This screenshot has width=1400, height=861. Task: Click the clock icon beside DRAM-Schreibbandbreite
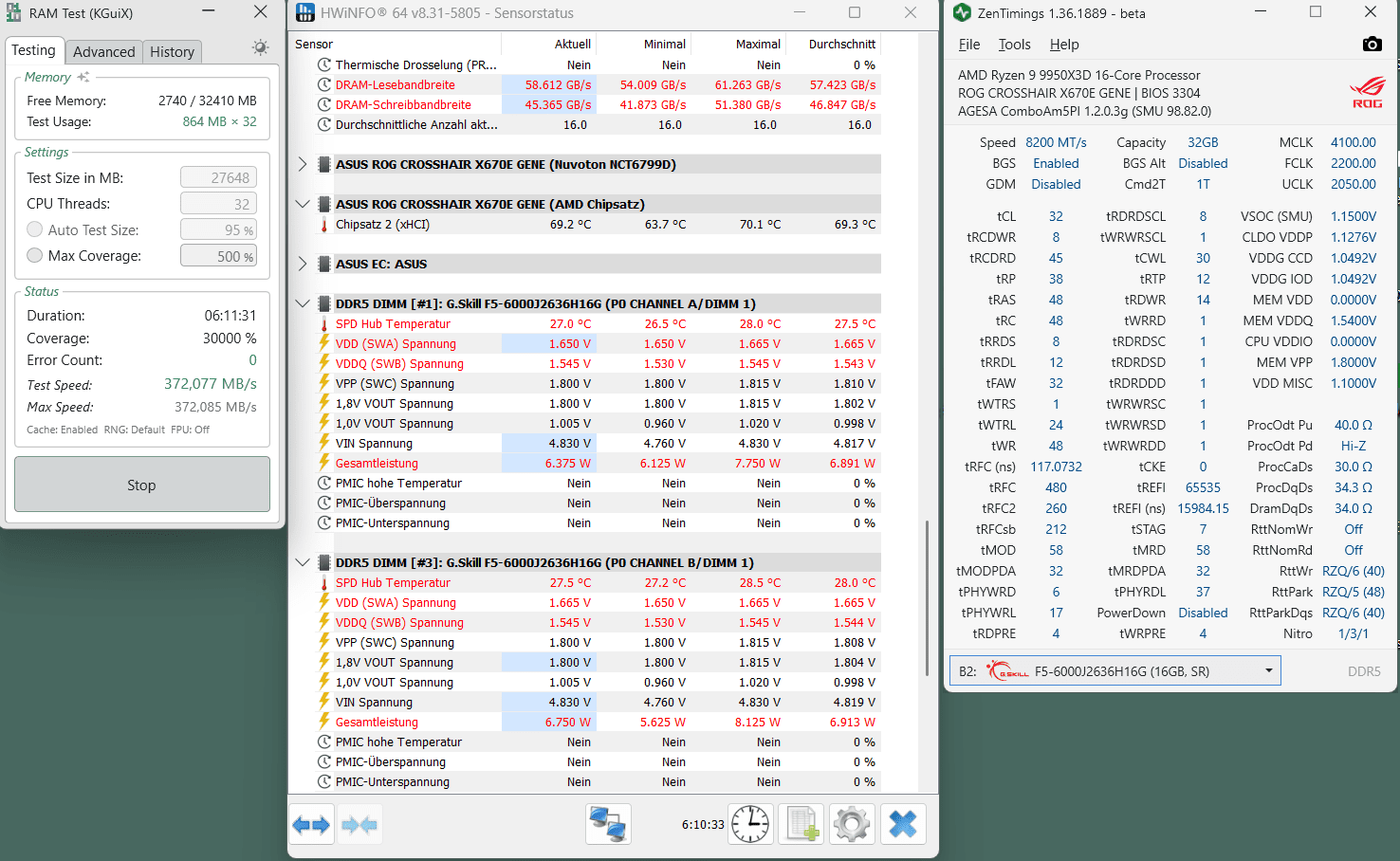(324, 104)
